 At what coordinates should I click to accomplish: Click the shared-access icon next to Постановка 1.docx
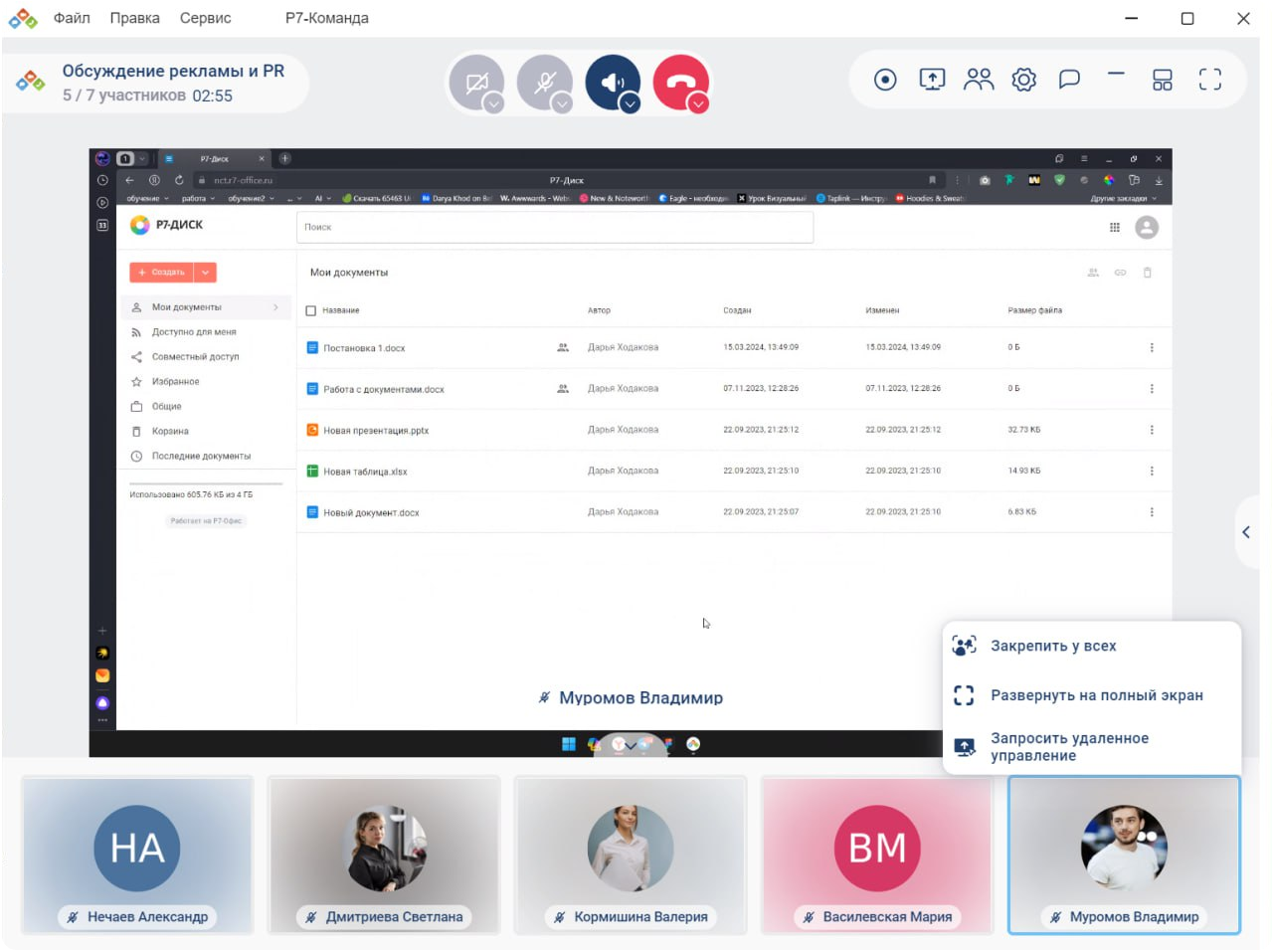(563, 348)
